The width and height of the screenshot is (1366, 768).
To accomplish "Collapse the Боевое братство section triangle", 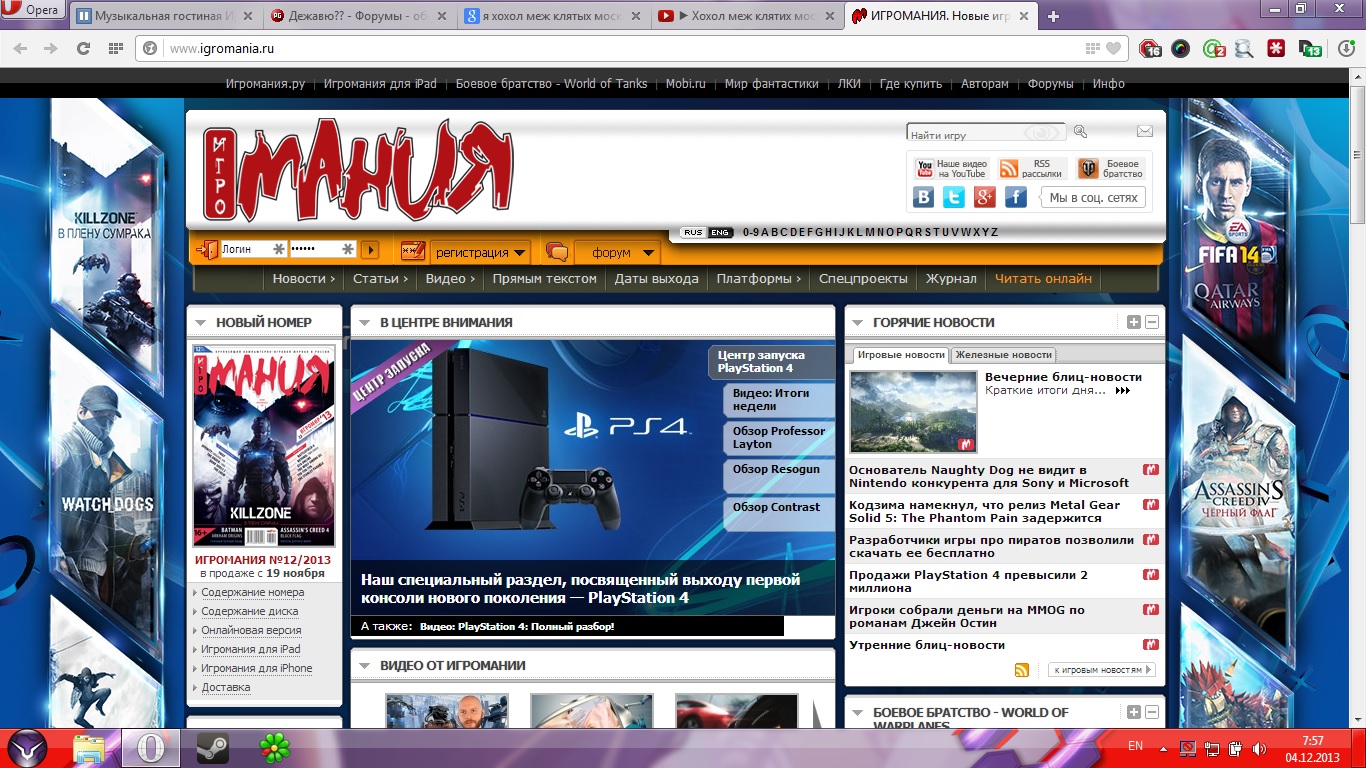I will (x=858, y=713).
